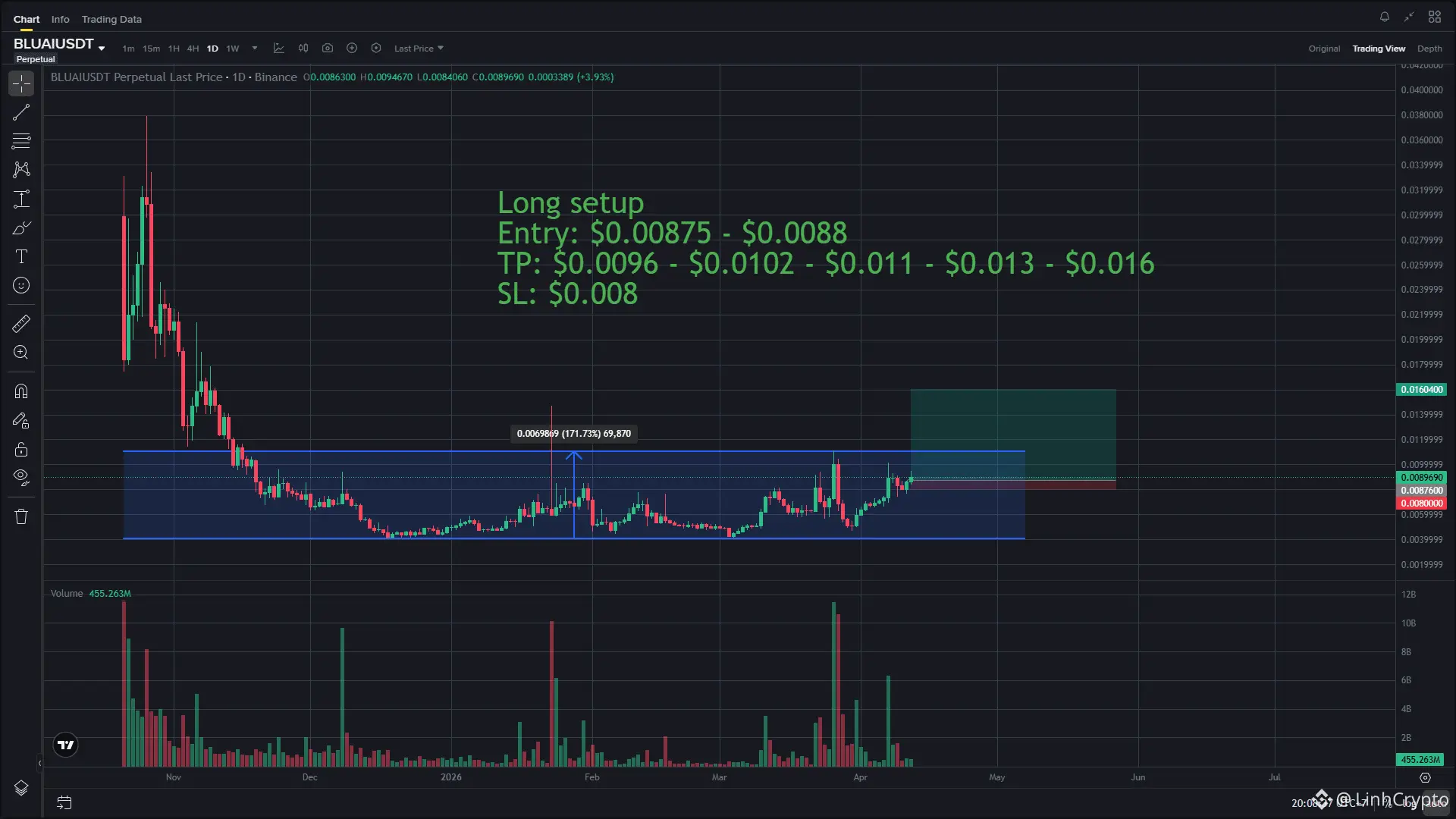1456x819 pixels.
Task: Expand the BLUAIUSDT symbol dropdown
Action: click(x=102, y=49)
